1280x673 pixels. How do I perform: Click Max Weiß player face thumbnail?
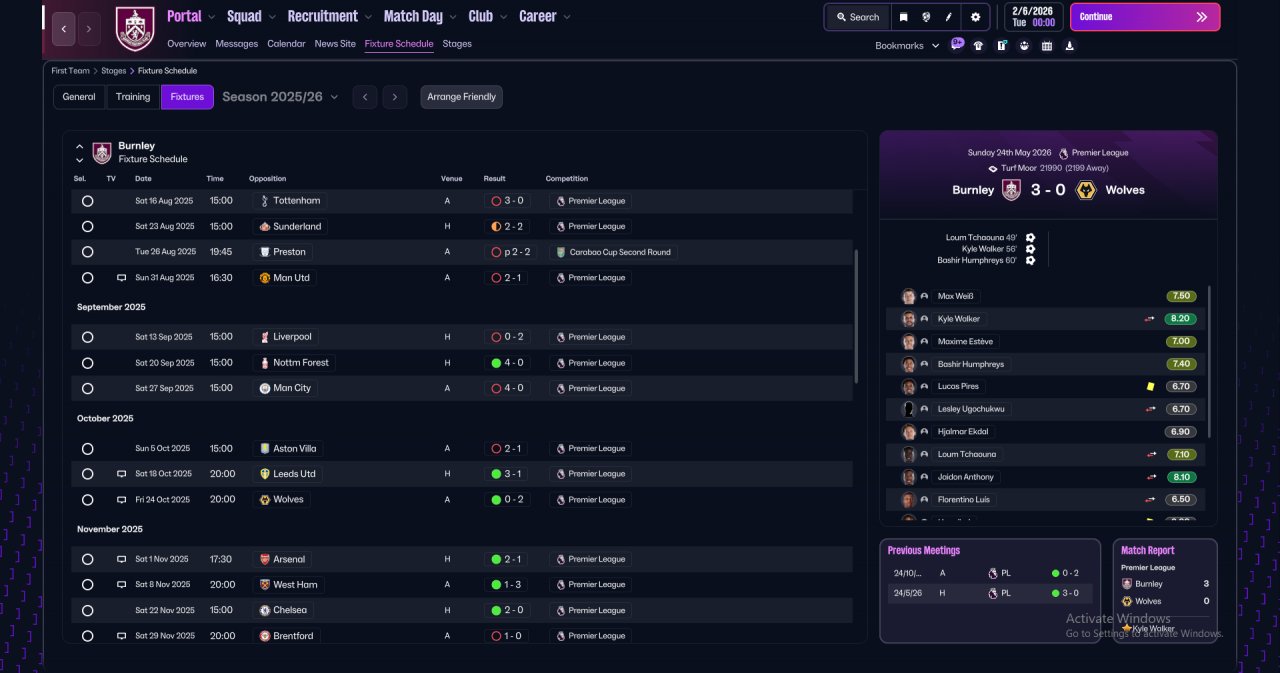point(909,297)
